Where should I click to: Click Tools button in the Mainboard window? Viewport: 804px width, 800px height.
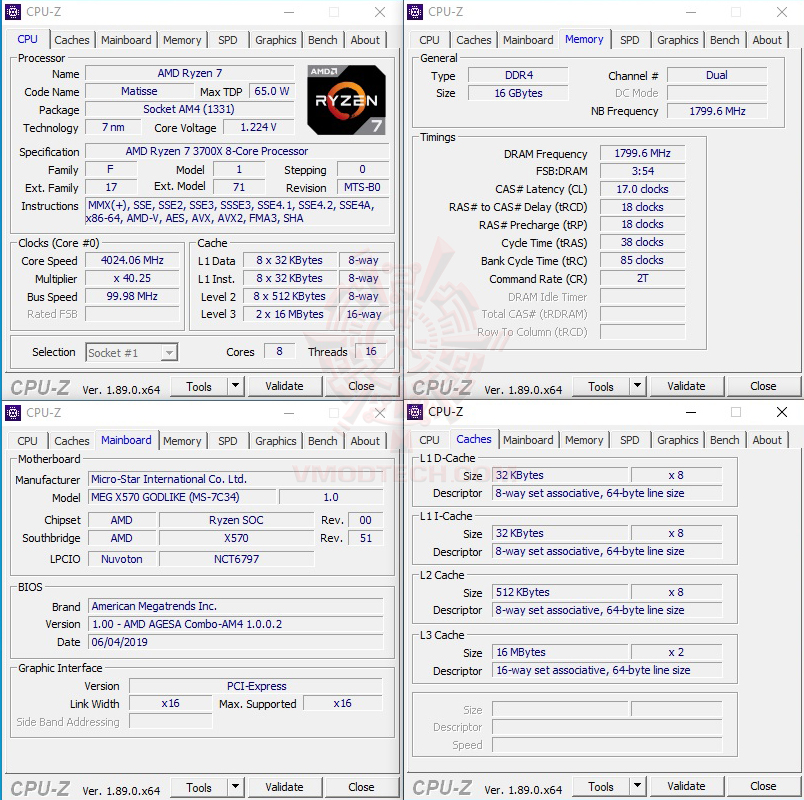tap(199, 787)
